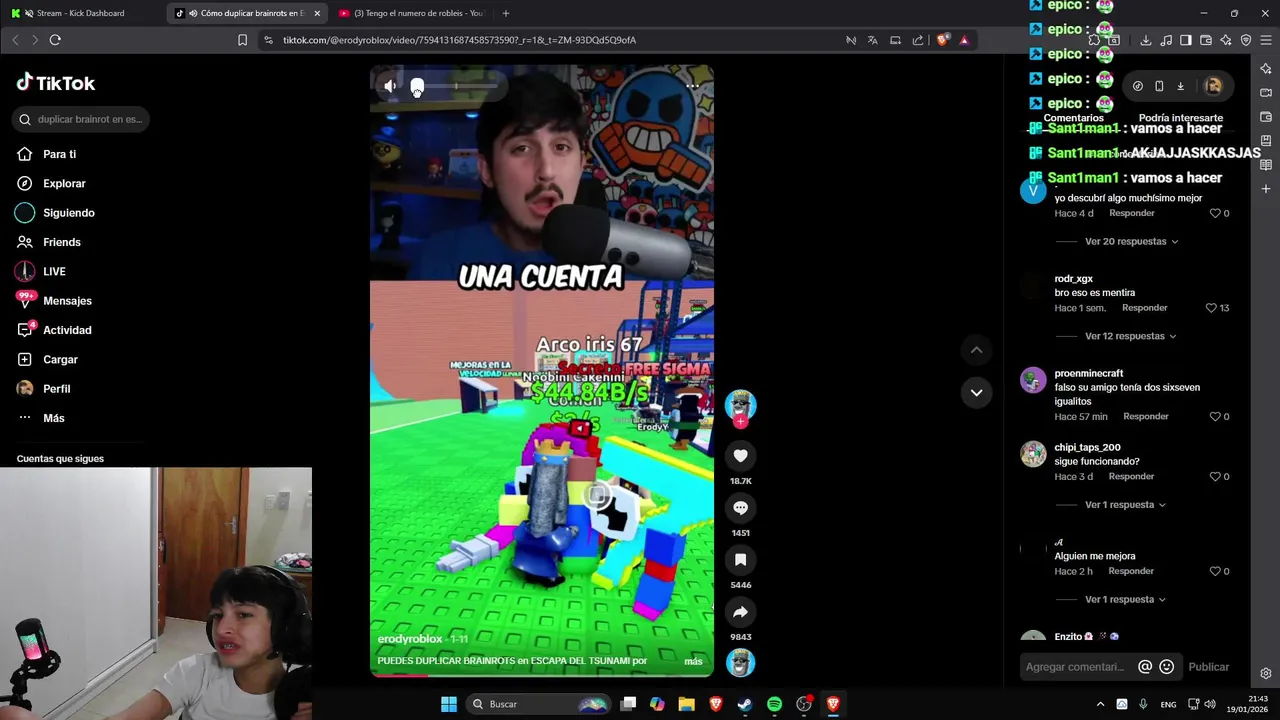Like rodr_xgx's comment with 13 likes

[x=1211, y=308]
